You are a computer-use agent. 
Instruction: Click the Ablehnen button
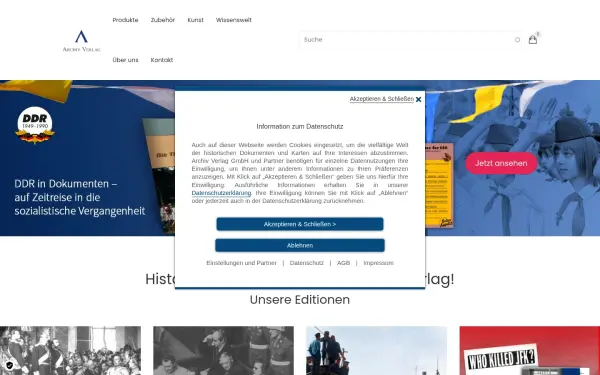pyautogui.click(x=300, y=245)
